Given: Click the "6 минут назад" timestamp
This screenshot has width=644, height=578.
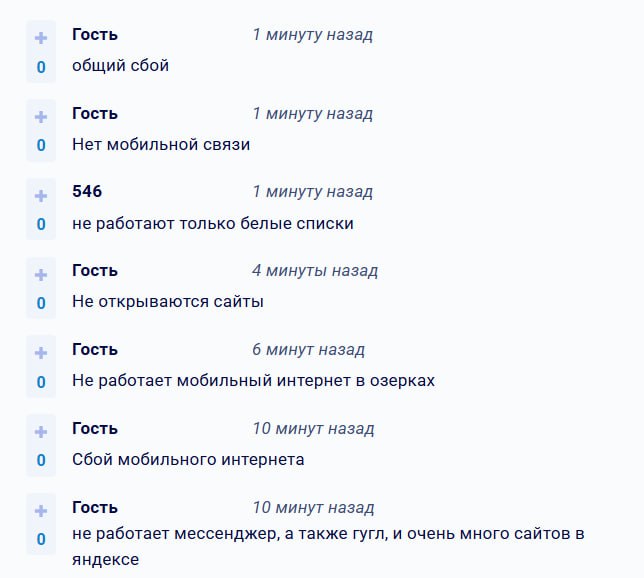Looking at the screenshot, I should [x=308, y=349].
